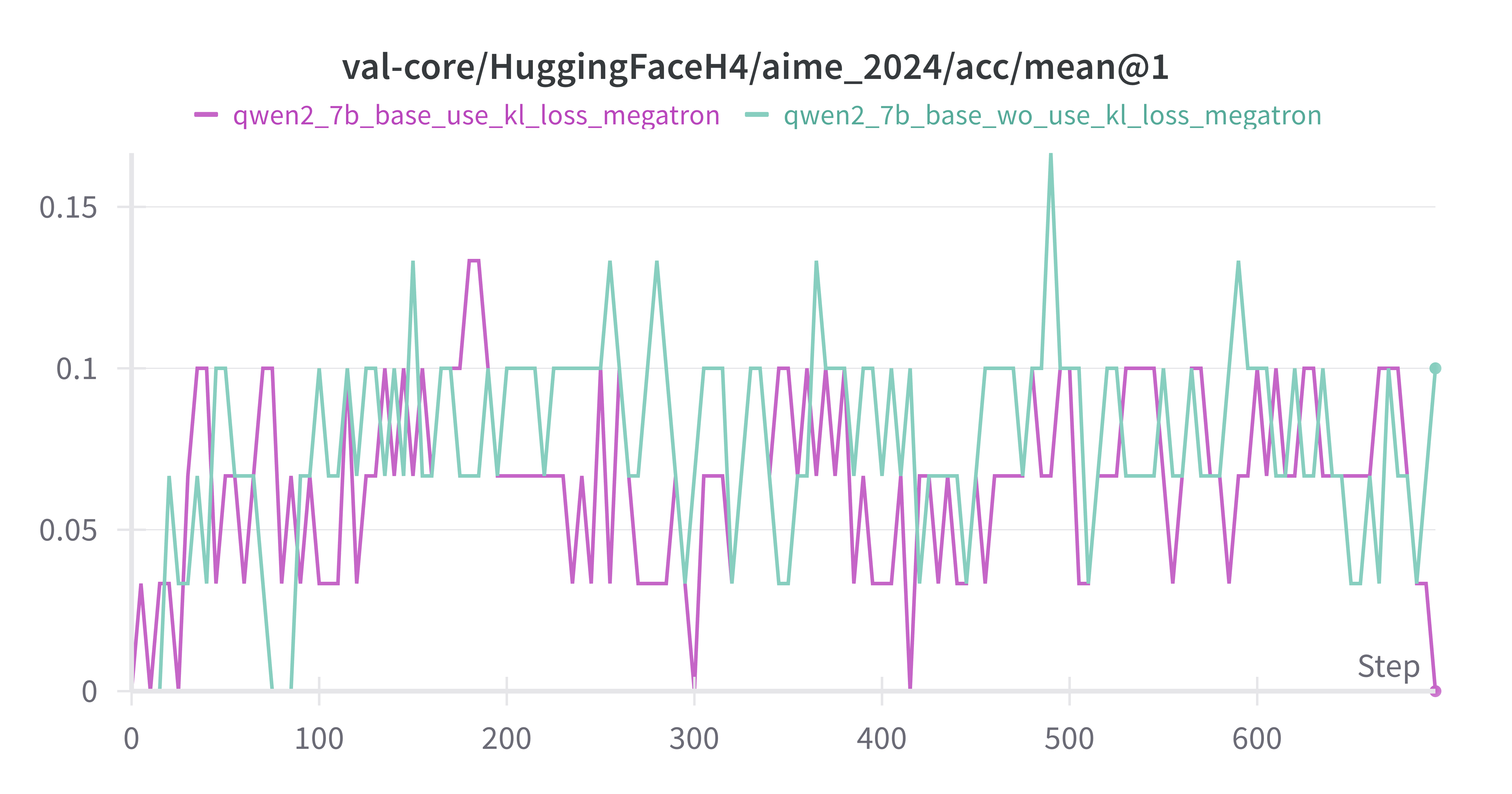Click the green end-of-line data point
Screen dimensions: 1512x794
tap(1435, 368)
